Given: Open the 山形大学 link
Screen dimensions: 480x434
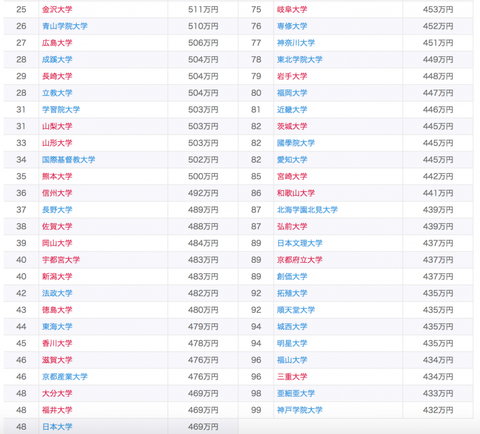Looking at the screenshot, I should (x=57, y=143).
